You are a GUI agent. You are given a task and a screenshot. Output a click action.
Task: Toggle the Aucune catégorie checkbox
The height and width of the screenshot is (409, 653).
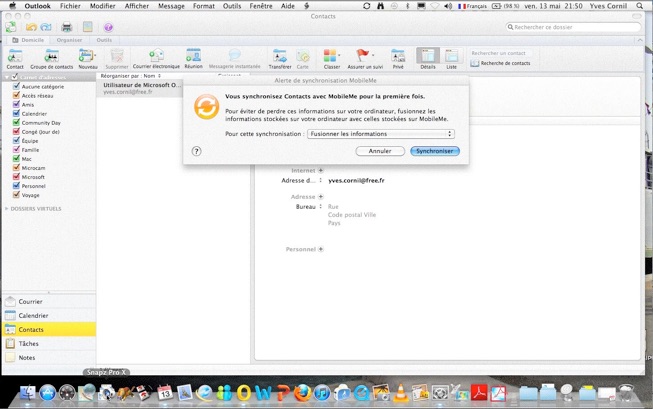coord(16,86)
